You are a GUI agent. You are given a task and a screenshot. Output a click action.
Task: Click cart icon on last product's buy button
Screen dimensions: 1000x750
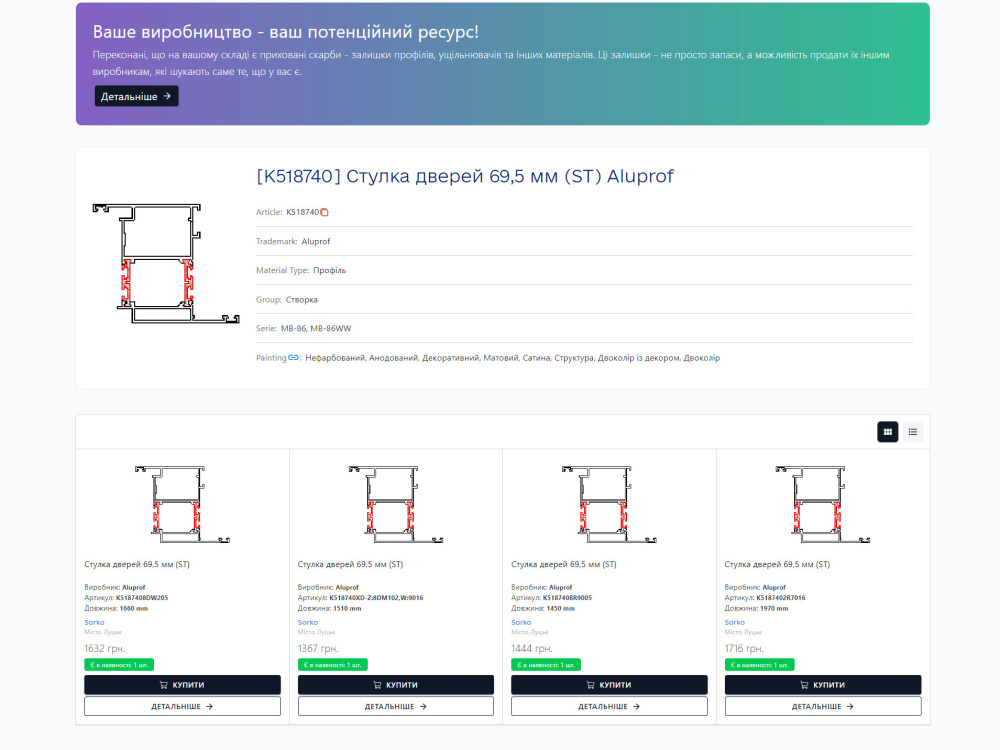tap(805, 684)
